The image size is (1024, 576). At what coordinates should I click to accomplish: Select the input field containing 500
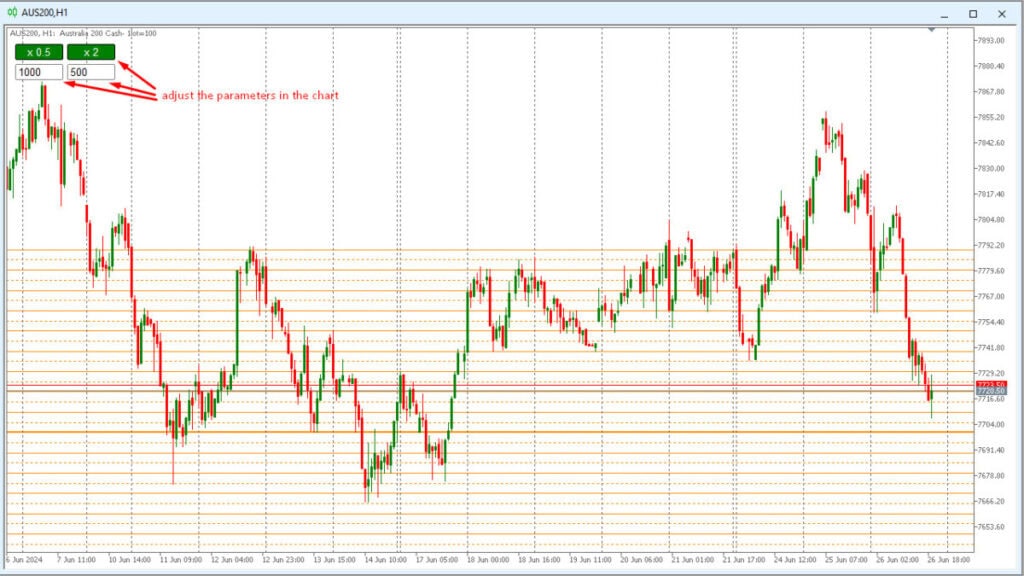[90, 71]
